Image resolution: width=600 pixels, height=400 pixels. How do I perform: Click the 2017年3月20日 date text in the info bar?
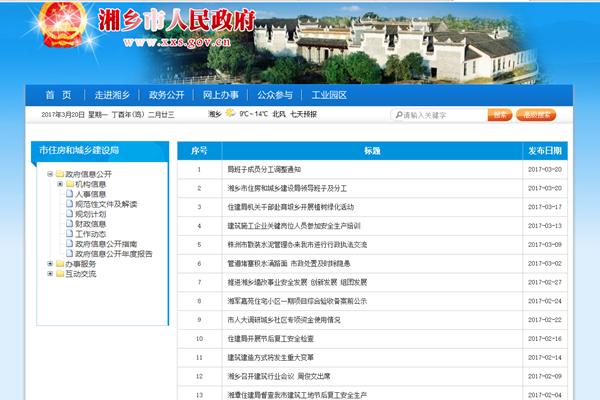pos(63,114)
